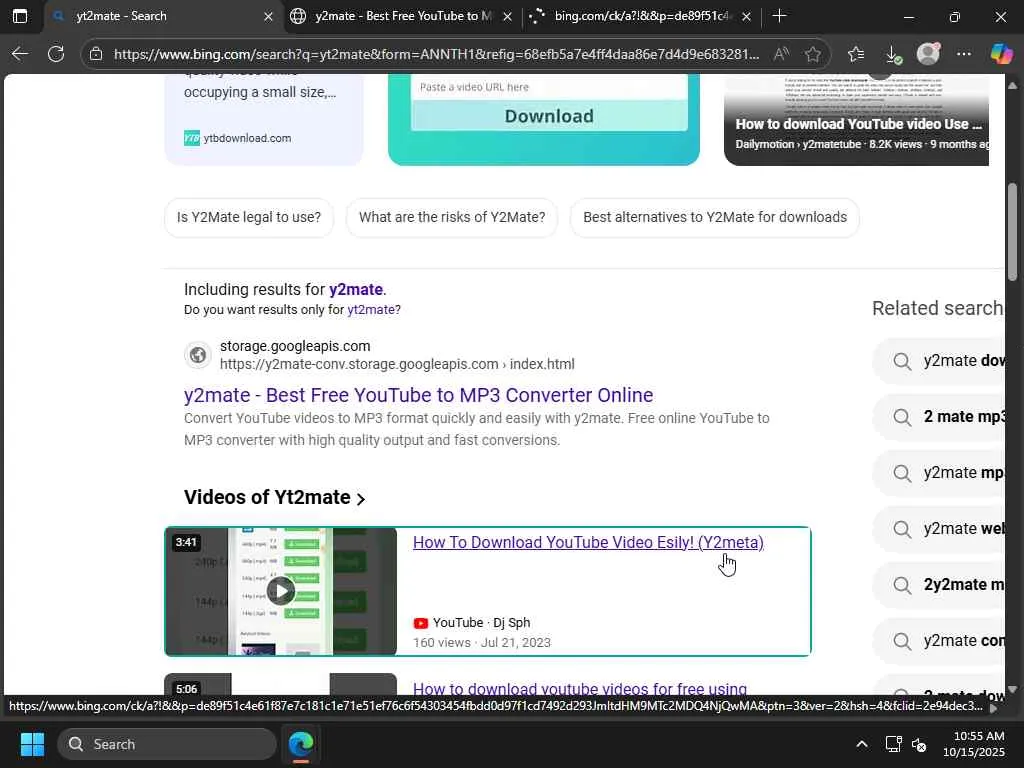Open Read aloud icon in address bar
The image size is (1024, 768).
[x=781, y=54]
